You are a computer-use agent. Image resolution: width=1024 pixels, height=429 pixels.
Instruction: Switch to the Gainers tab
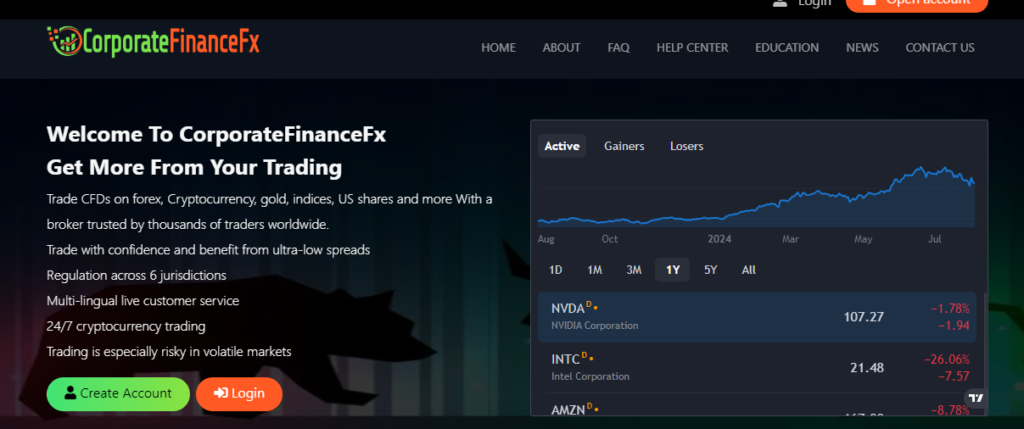click(624, 146)
